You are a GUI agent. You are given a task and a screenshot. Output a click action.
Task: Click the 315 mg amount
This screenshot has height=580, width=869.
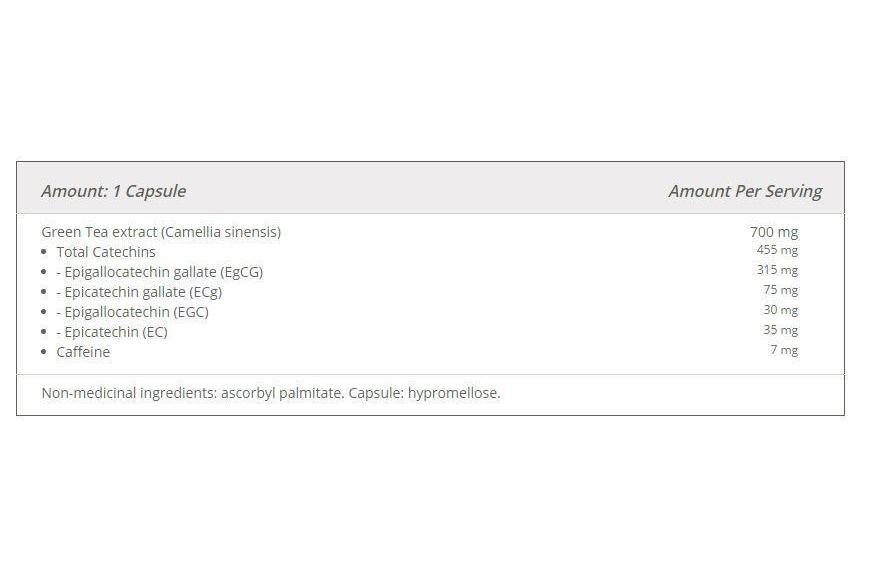pos(777,270)
